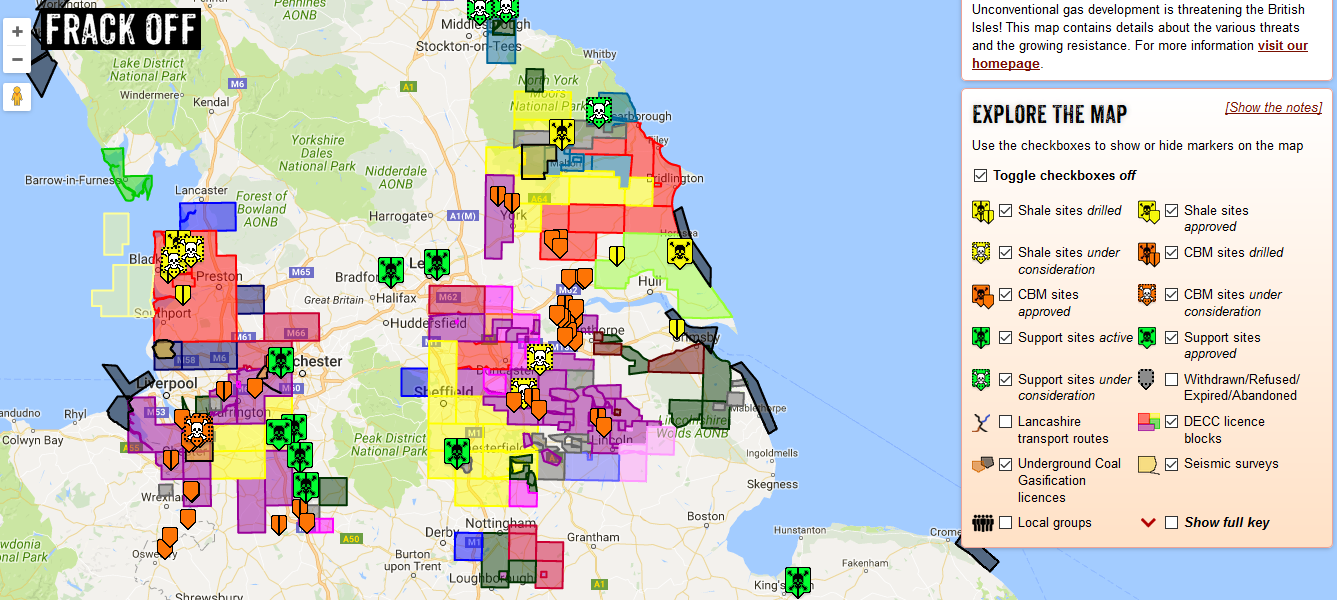Enable Lancashire transport routes checkbox
The width and height of the screenshot is (1337, 600).
click(x=1005, y=422)
